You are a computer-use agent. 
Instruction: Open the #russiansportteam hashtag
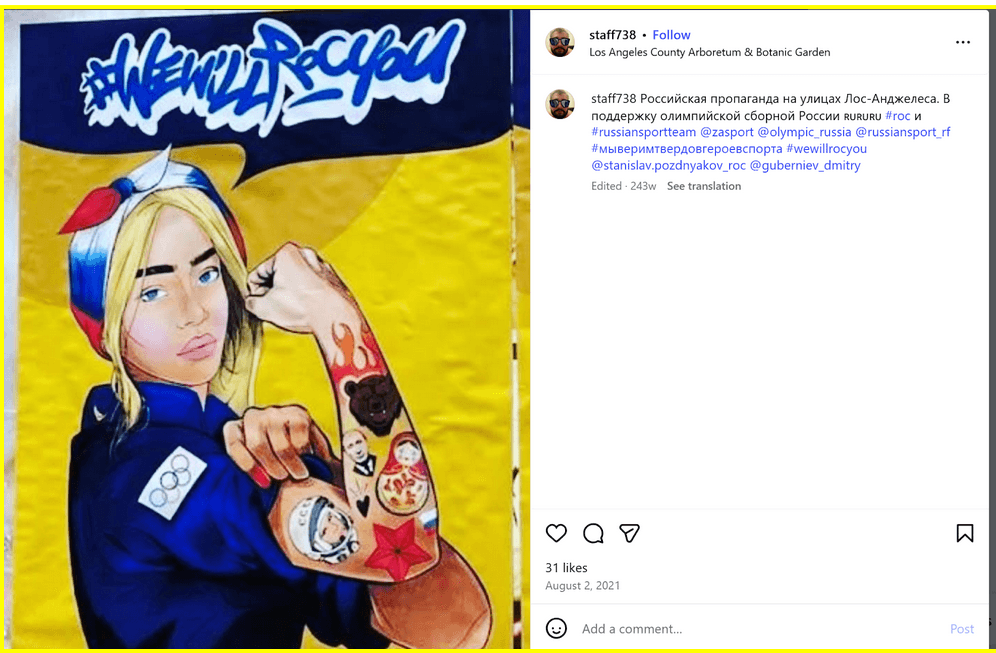pos(643,132)
